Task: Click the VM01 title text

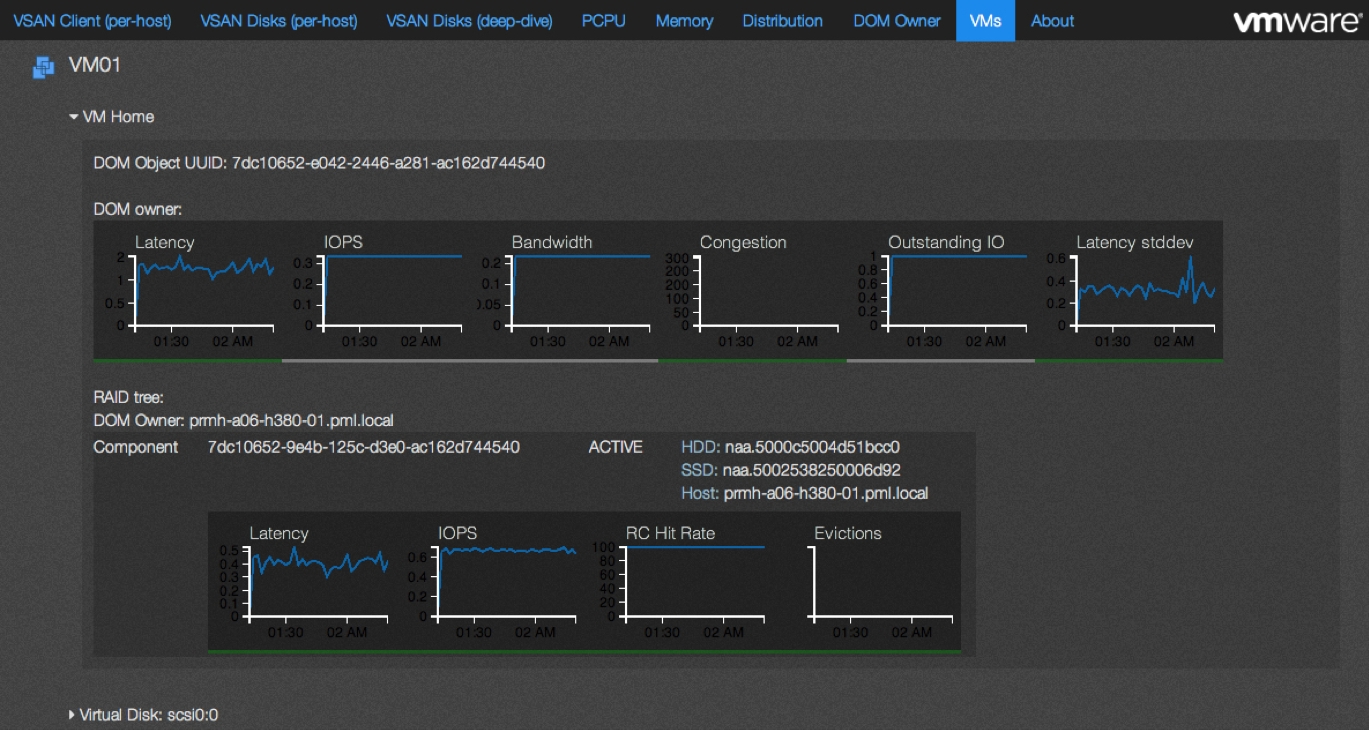Action: click(95, 66)
